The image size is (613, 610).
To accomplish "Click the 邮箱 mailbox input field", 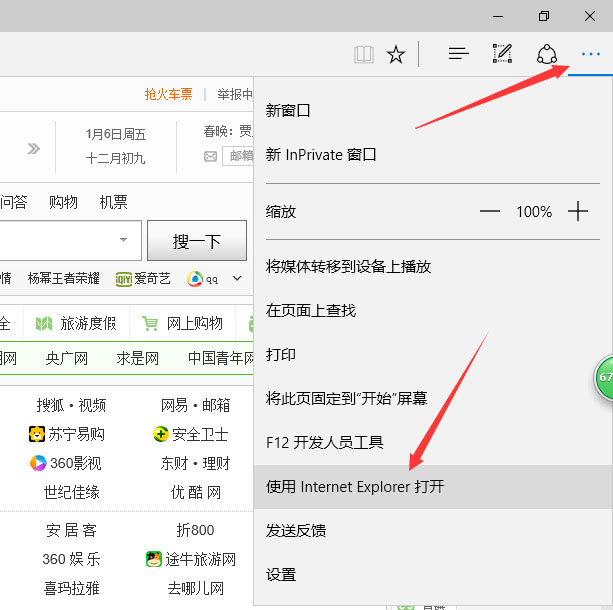I will tap(238, 156).
